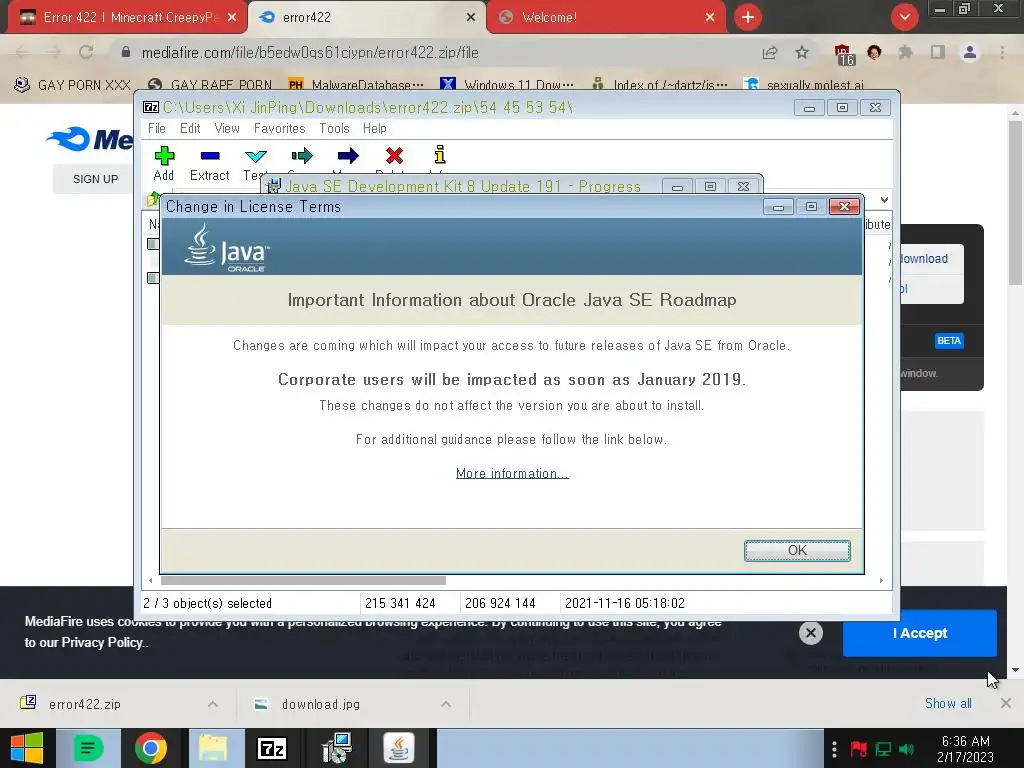The width and height of the screenshot is (1024, 768).
Task: Click OK in the Java license dialog
Action: tap(797, 551)
